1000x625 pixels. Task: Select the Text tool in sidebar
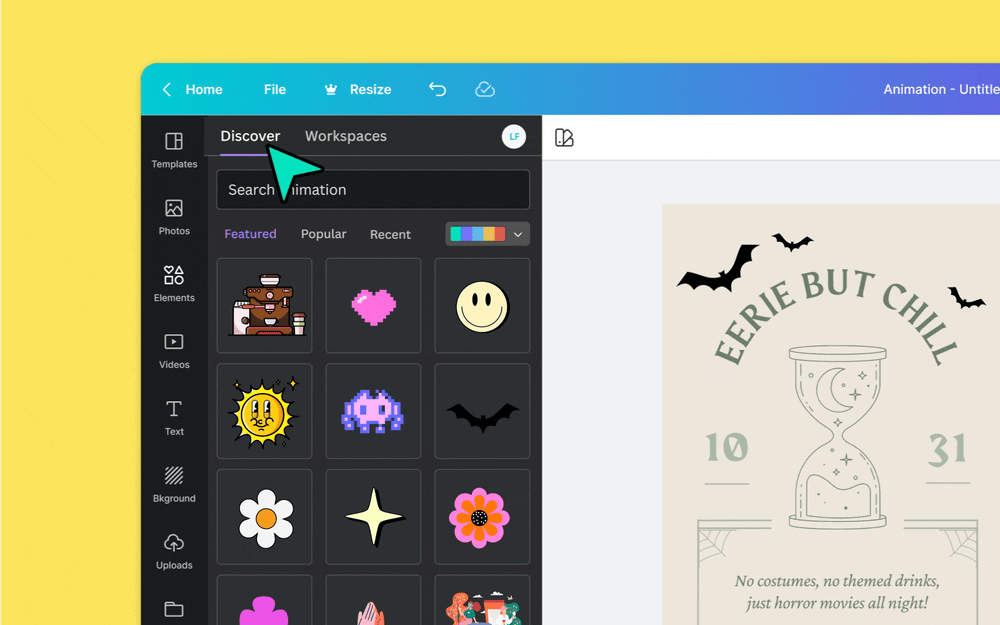point(174,418)
